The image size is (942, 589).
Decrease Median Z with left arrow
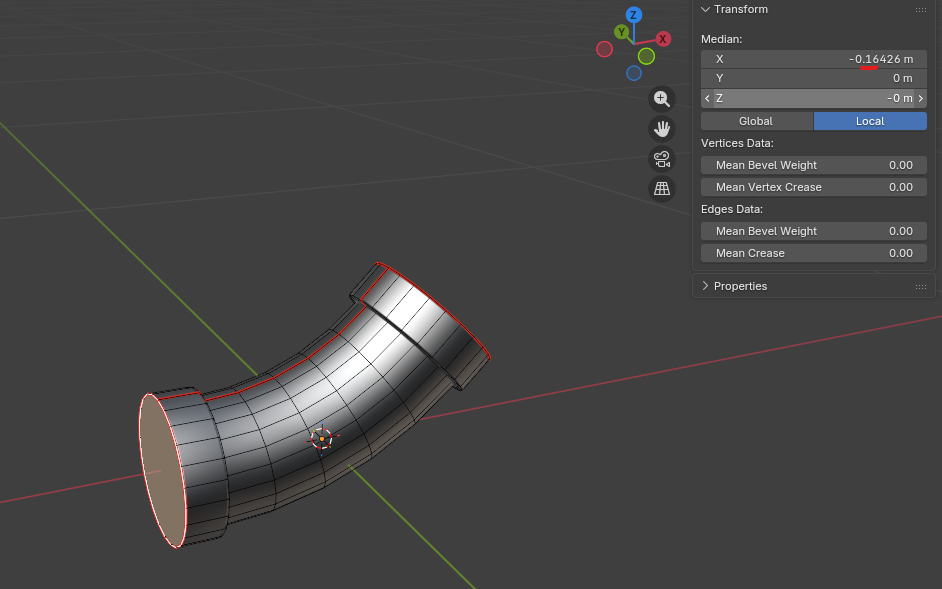point(708,98)
